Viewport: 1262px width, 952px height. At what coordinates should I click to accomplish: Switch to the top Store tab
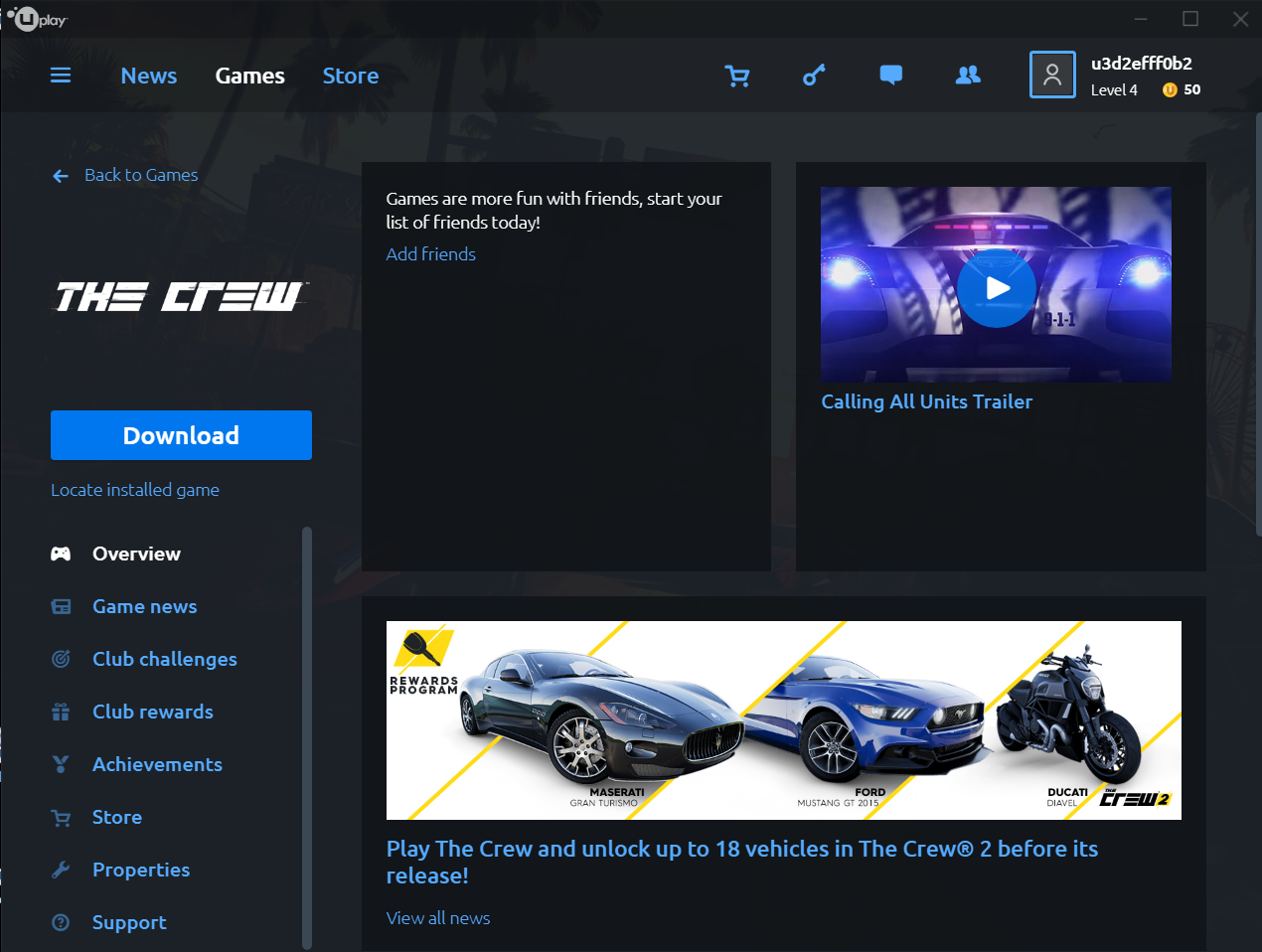[351, 76]
